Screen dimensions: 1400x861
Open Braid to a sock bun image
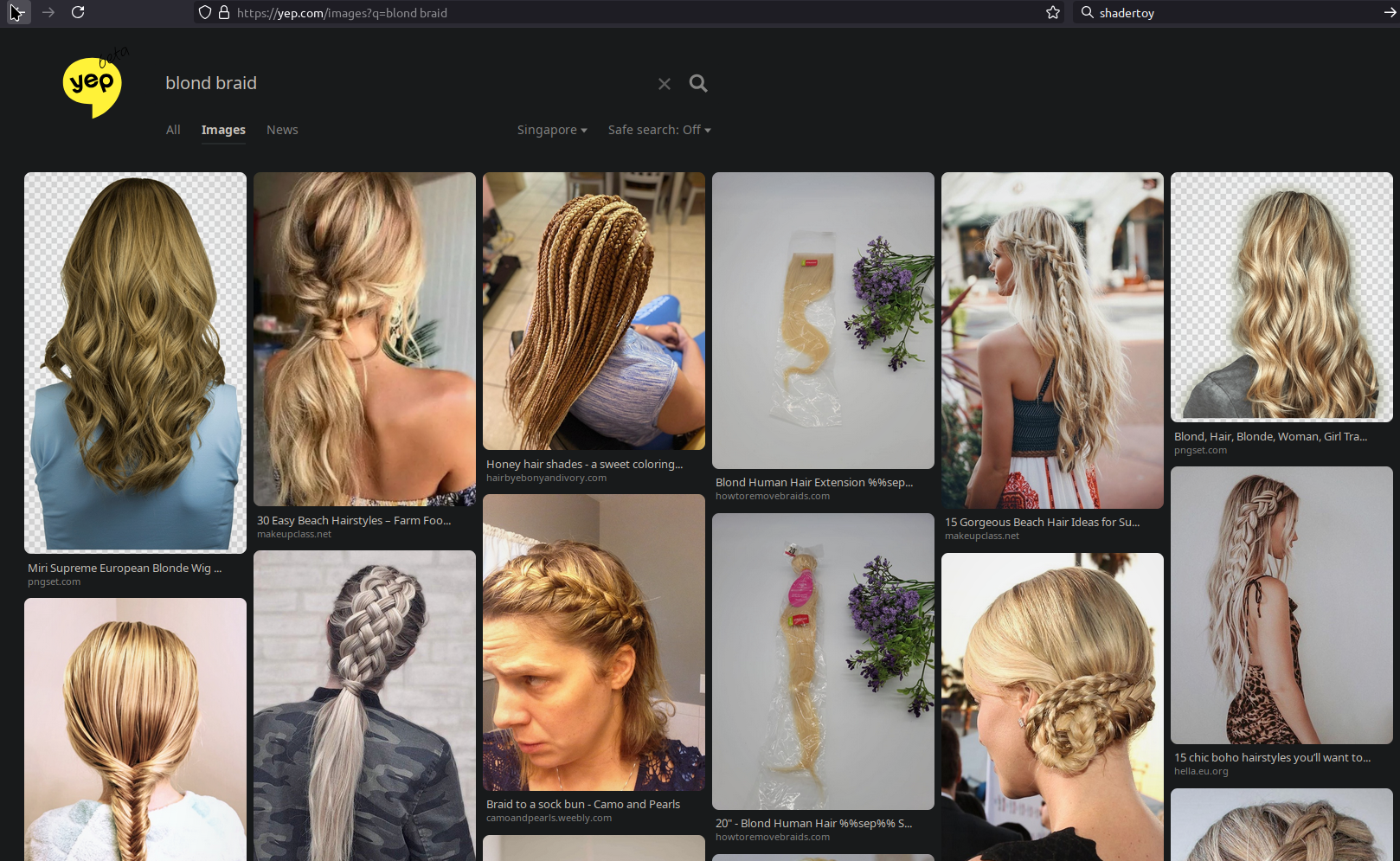pos(594,642)
